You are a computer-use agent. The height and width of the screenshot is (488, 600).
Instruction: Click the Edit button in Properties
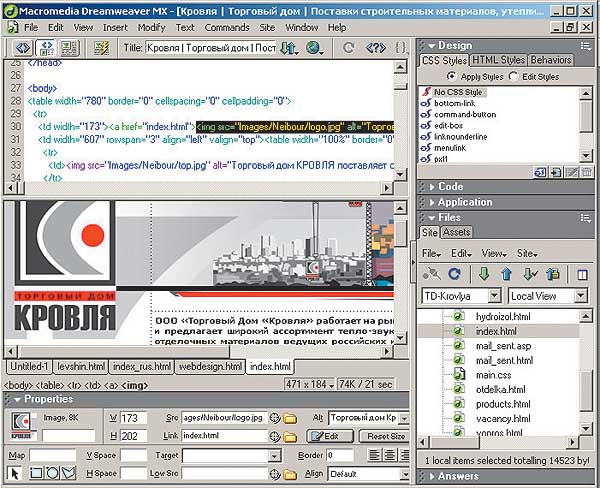(x=330, y=436)
